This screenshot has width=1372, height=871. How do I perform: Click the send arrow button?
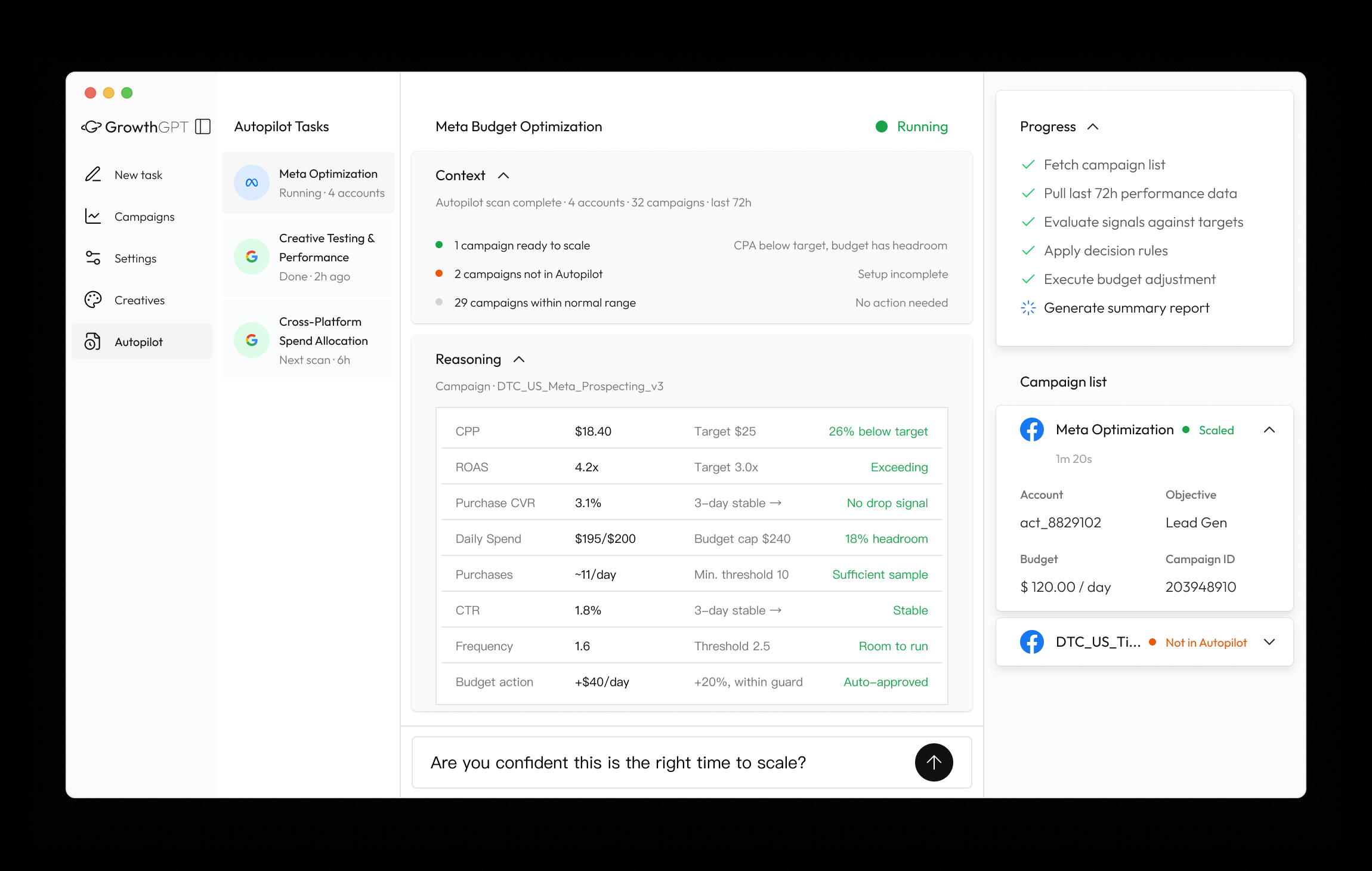(934, 762)
